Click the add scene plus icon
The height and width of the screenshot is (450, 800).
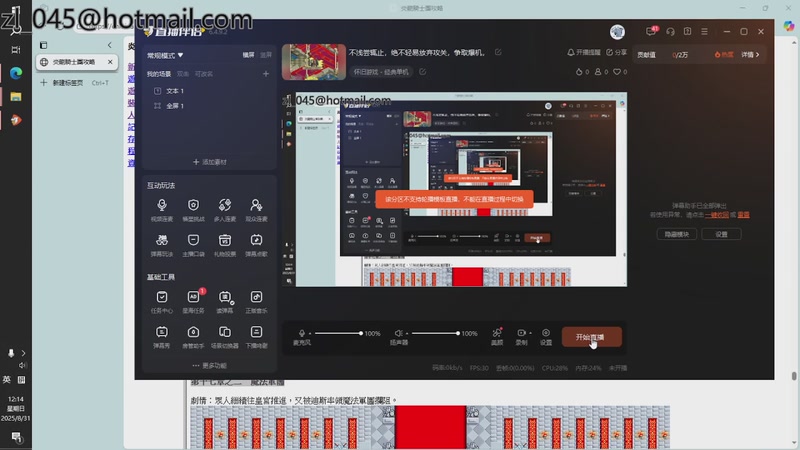(266, 74)
